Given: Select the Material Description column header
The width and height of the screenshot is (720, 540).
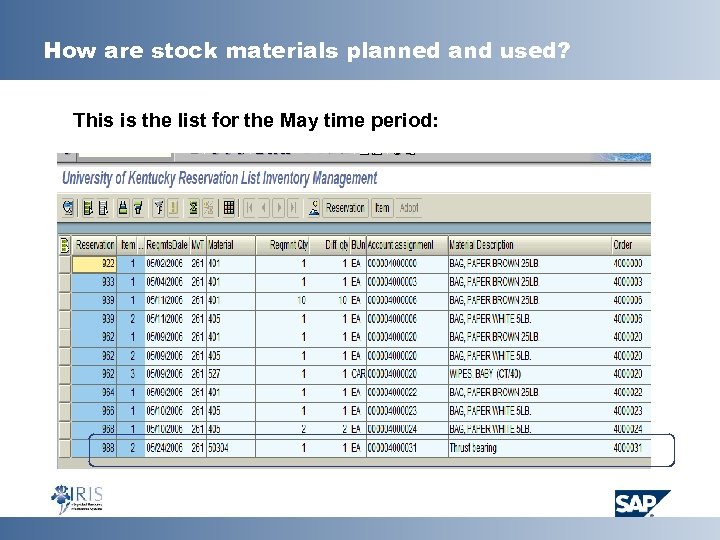Looking at the screenshot, I should click(530, 245).
